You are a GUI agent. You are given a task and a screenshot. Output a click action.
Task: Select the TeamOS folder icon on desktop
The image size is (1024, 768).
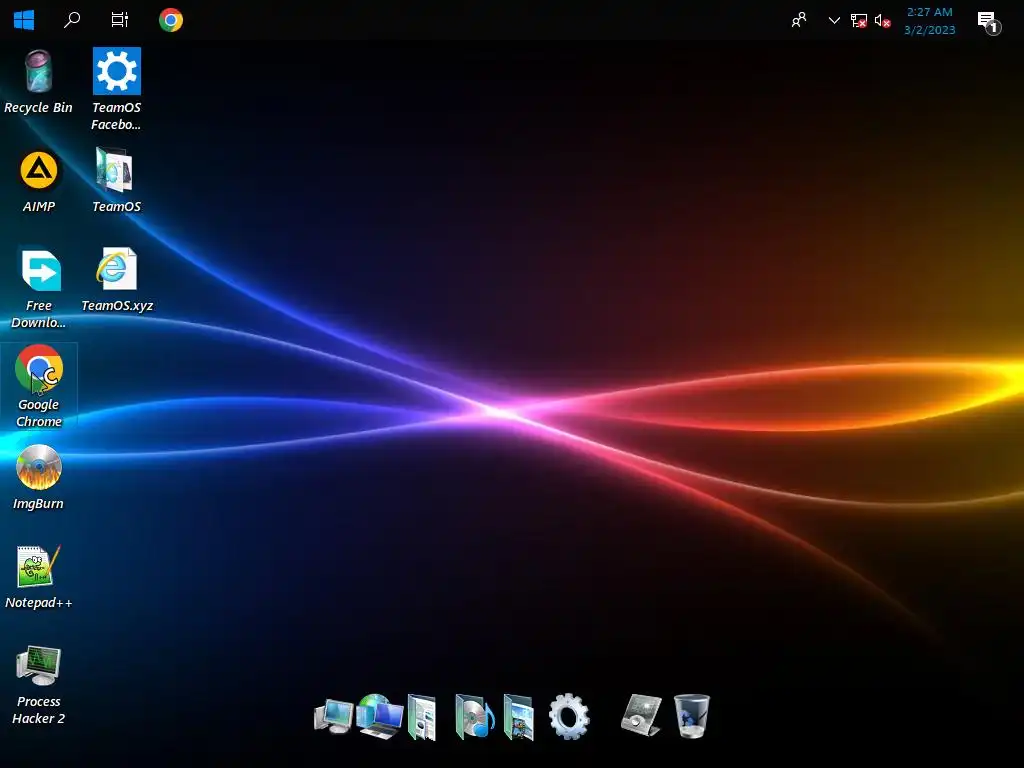coord(116,180)
